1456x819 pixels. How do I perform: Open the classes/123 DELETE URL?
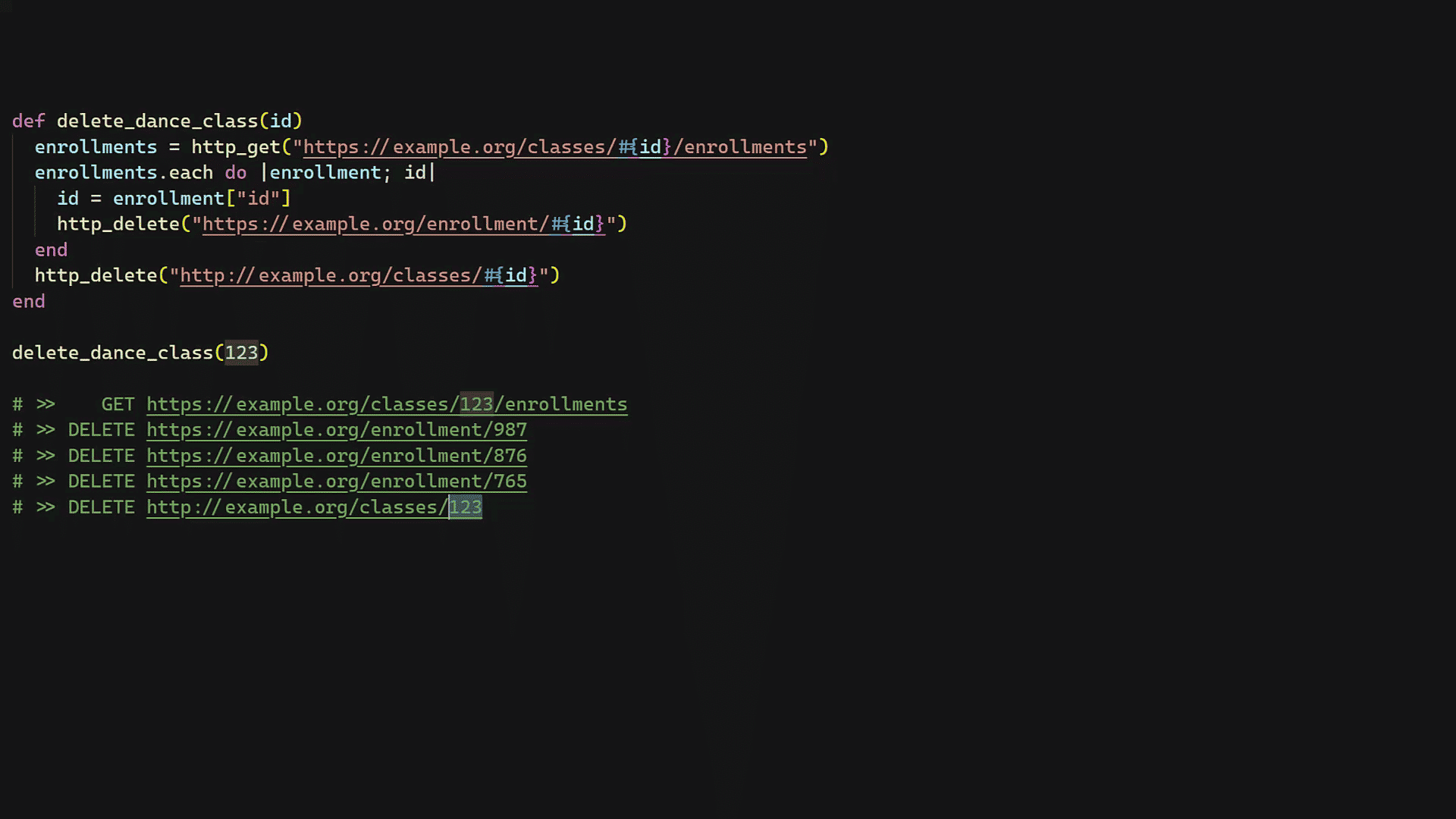(314, 507)
